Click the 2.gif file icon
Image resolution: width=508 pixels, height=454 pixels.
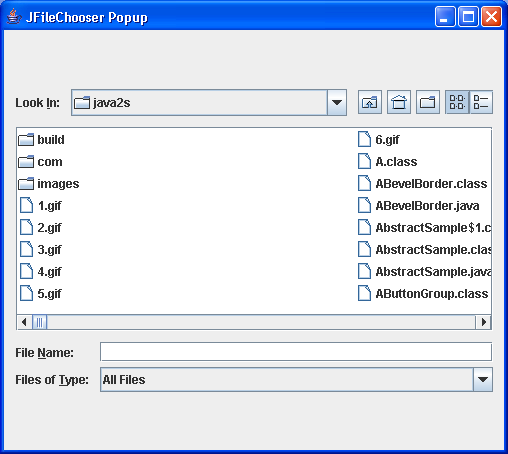click(x=26, y=227)
